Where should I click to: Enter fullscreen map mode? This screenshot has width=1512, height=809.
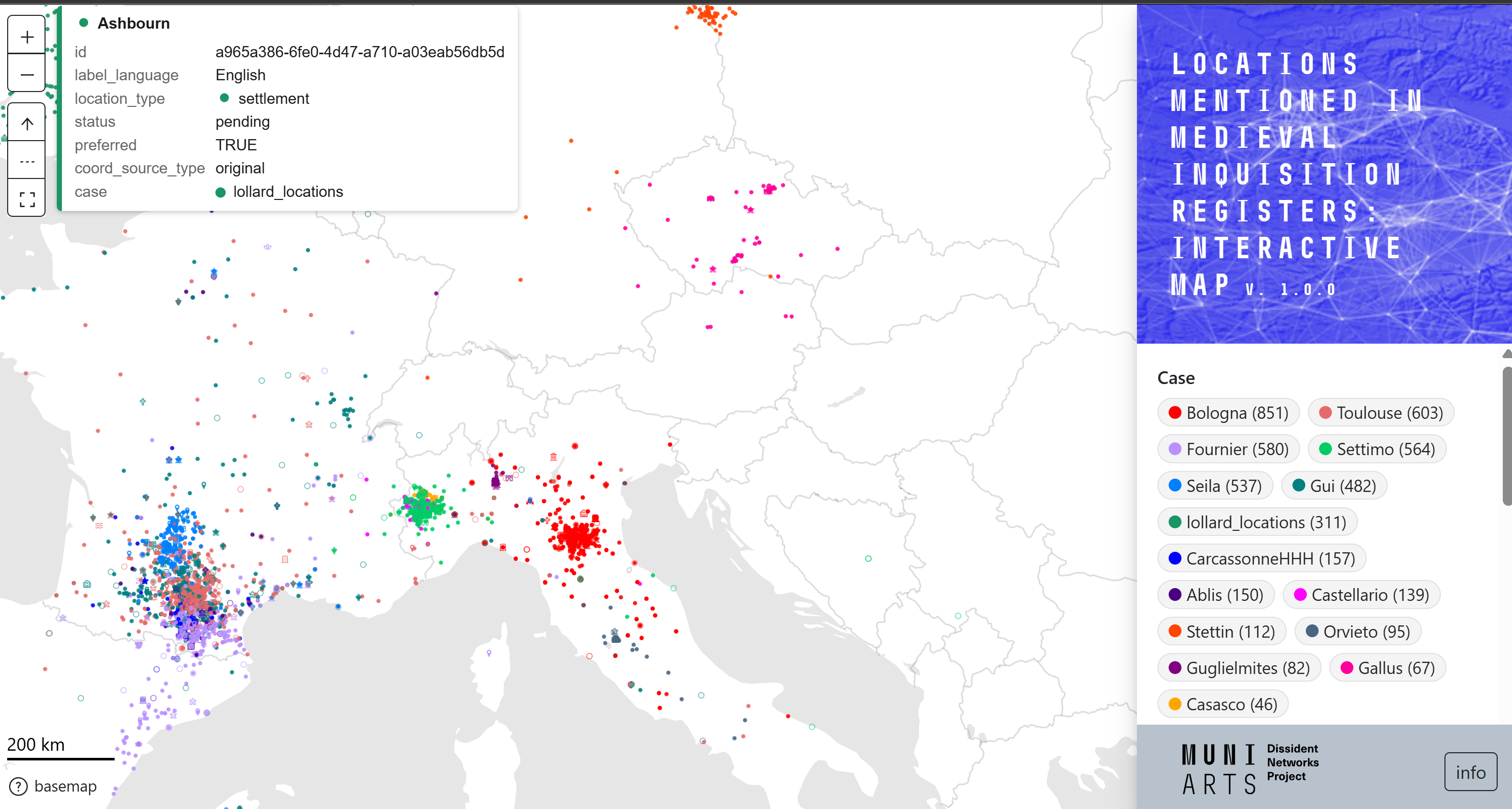click(27, 199)
